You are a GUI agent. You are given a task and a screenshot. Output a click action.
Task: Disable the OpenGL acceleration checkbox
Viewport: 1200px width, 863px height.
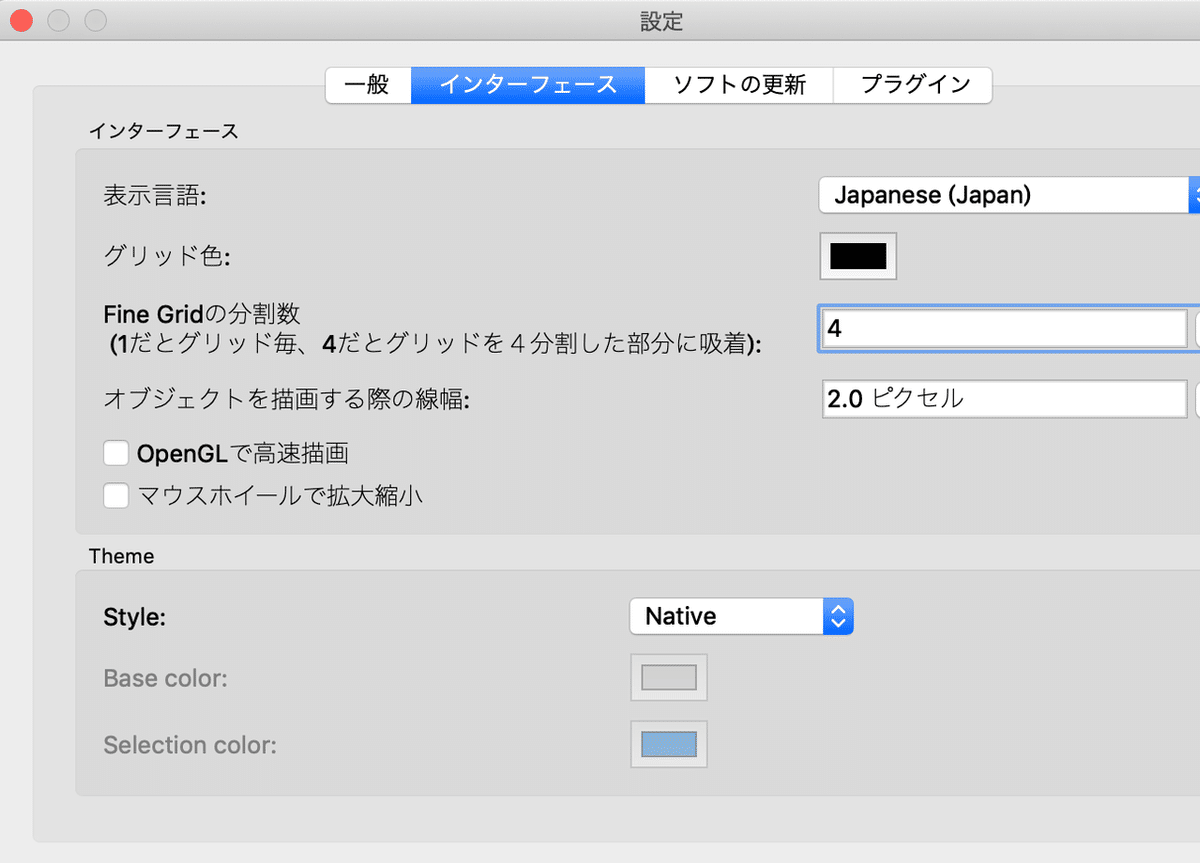(x=116, y=452)
